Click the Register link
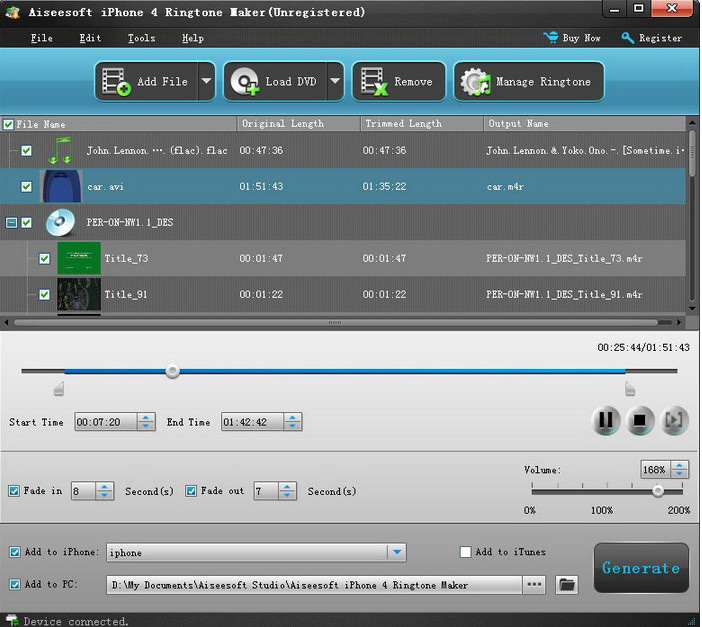Image resolution: width=702 pixels, height=627 pixels. [660, 38]
